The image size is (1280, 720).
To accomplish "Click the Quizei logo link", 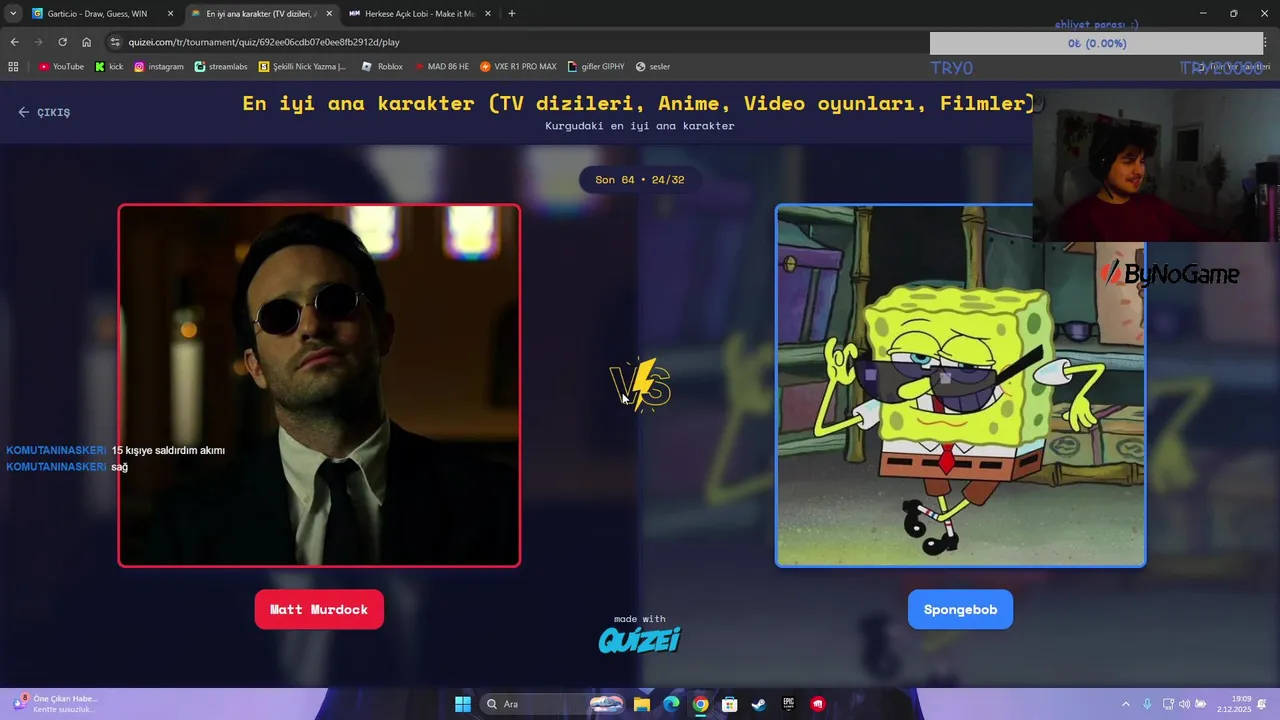I will tap(639, 639).
